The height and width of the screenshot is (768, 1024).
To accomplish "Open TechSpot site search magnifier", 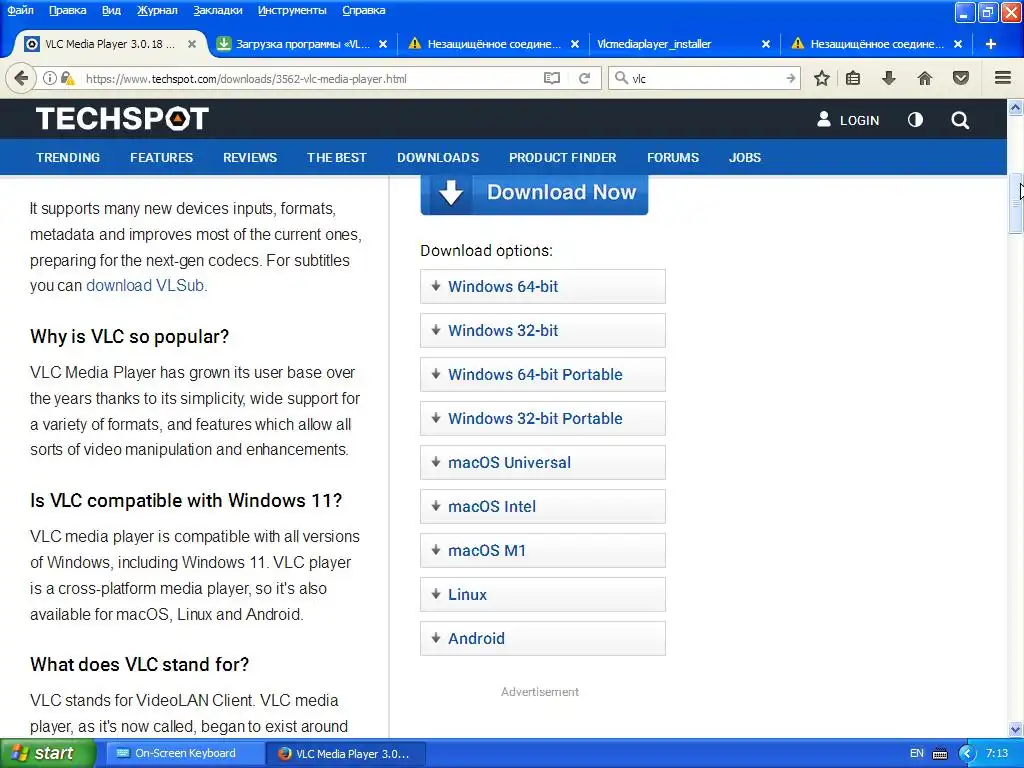I will (960, 120).
